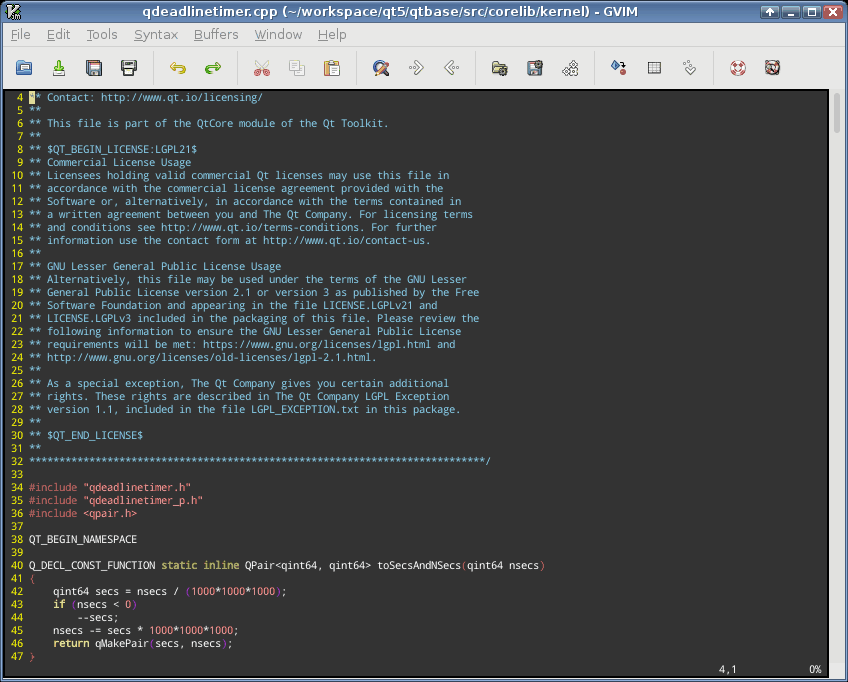Undo the last change
This screenshot has width=848, height=682.
pyautogui.click(x=178, y=68)
